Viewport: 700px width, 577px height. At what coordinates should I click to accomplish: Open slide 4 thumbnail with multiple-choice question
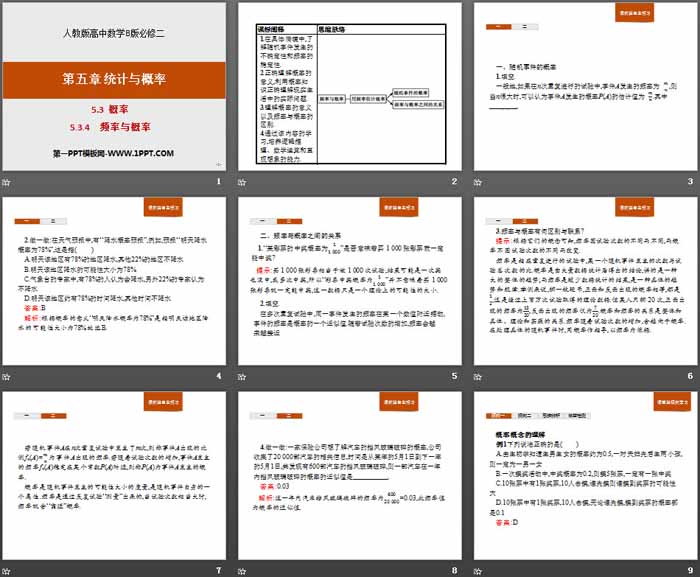114,283
